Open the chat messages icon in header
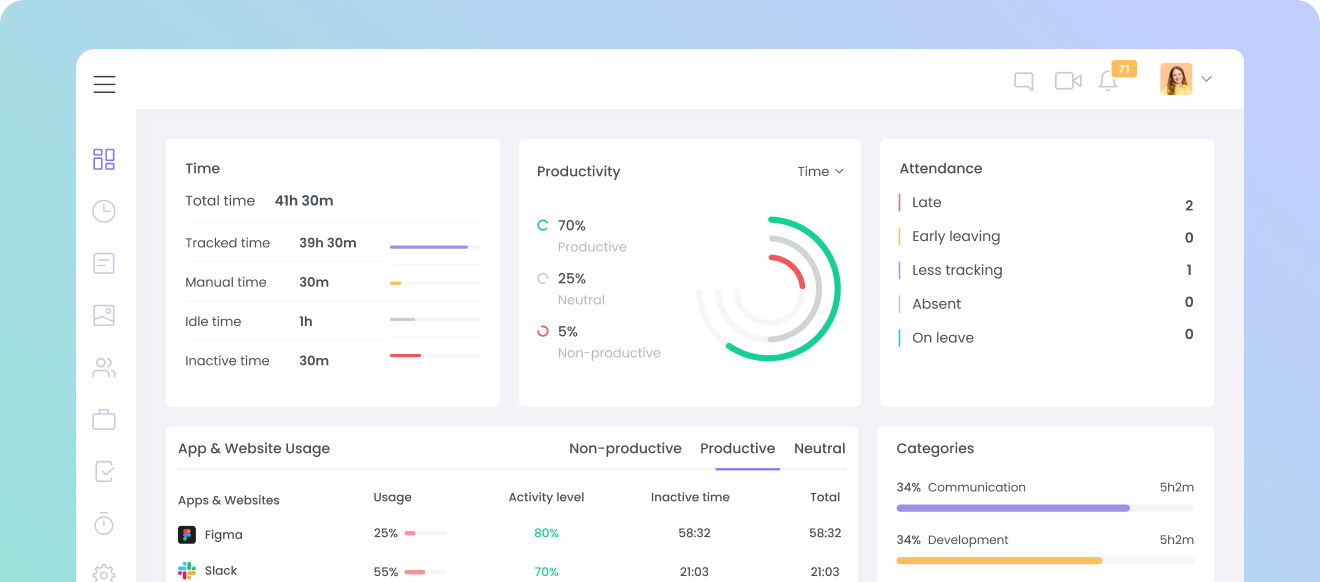1320x582 pixels. pos(1023,81)
